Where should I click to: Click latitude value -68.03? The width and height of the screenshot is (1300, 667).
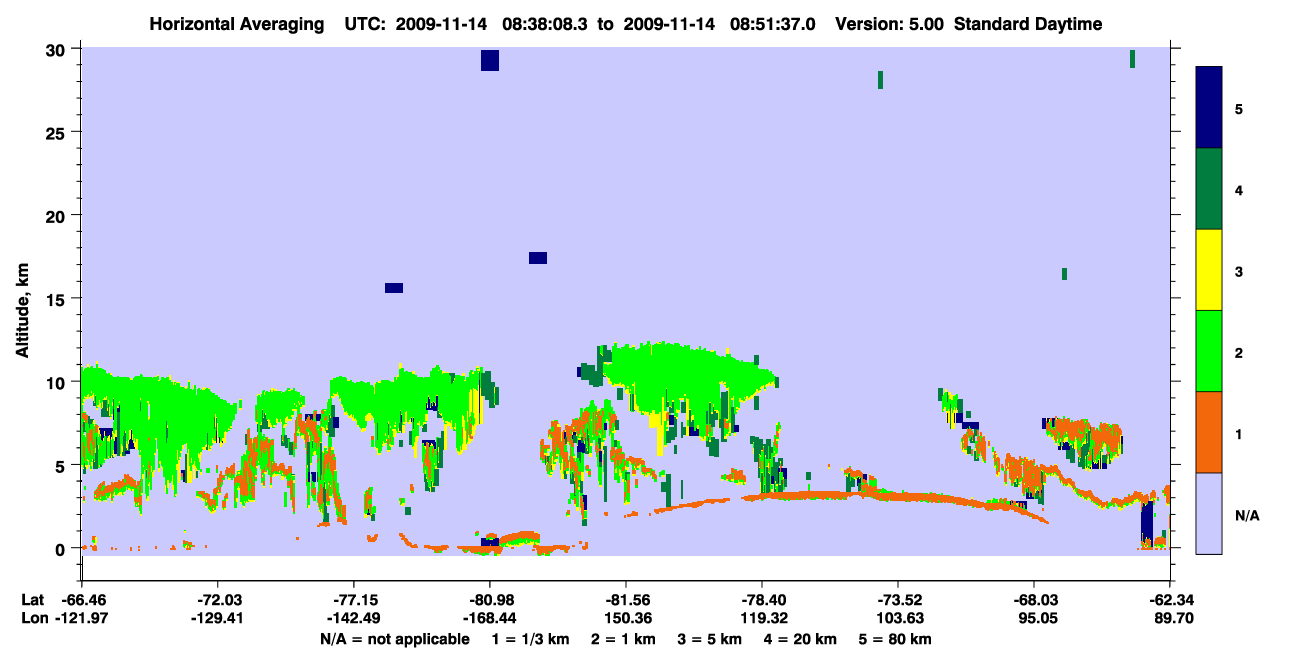(x=1033, y=600)
